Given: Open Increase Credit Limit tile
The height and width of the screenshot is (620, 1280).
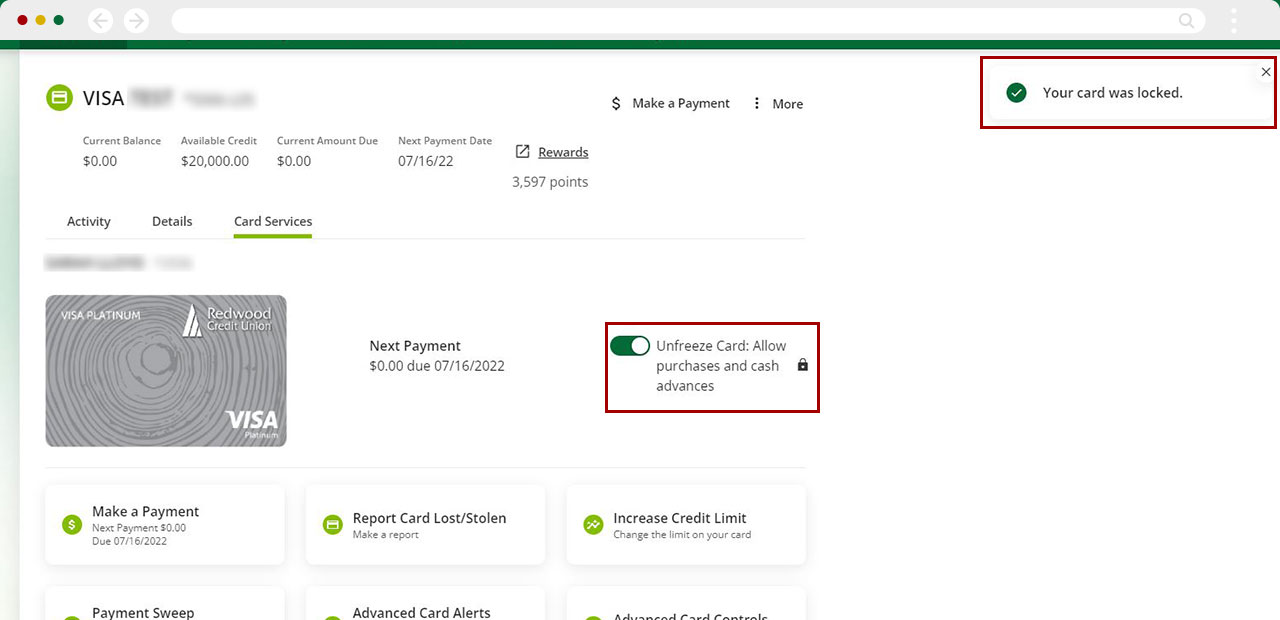Looking at the screenshot, I should 686,525.
